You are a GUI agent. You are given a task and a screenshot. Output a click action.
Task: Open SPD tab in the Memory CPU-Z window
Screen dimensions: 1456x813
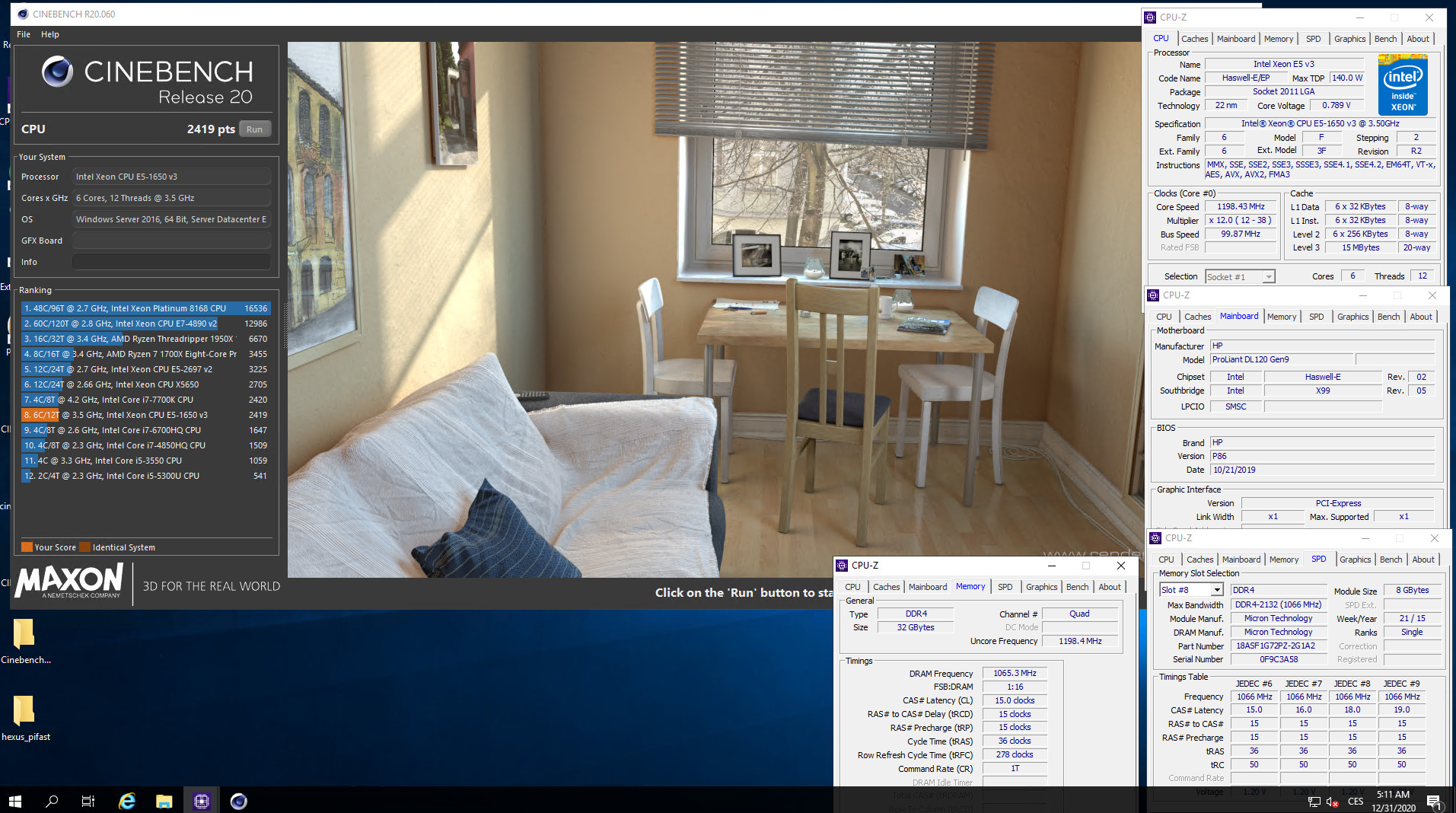pos(1005,587)
